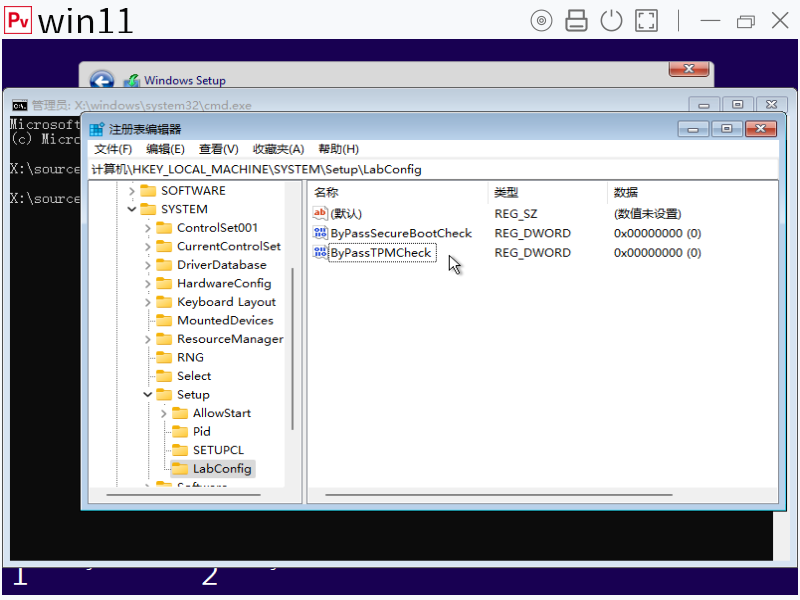Image resolution: width=800 pixels, height=600 pixels.
Task: Select the ByPassTPMCheck value name
Action: (381, 253)
